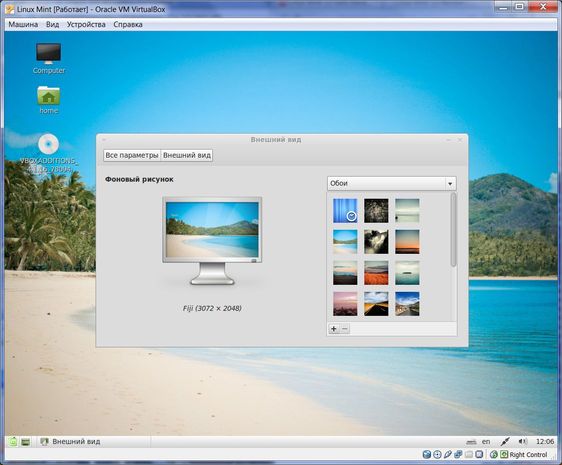Choose the orange sunset horizon wallpaper
This screenshot has height=465, width=562.
click(407, 242)
